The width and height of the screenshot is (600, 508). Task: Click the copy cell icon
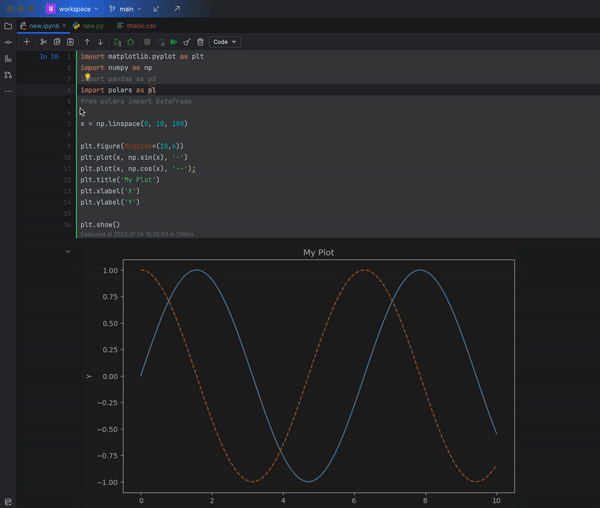57,42
